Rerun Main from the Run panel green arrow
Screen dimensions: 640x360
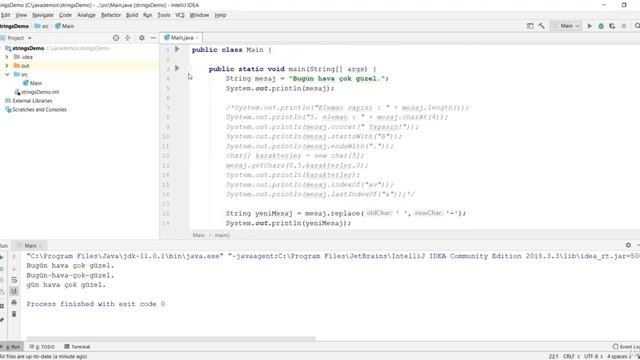click(x=2, y=257)
